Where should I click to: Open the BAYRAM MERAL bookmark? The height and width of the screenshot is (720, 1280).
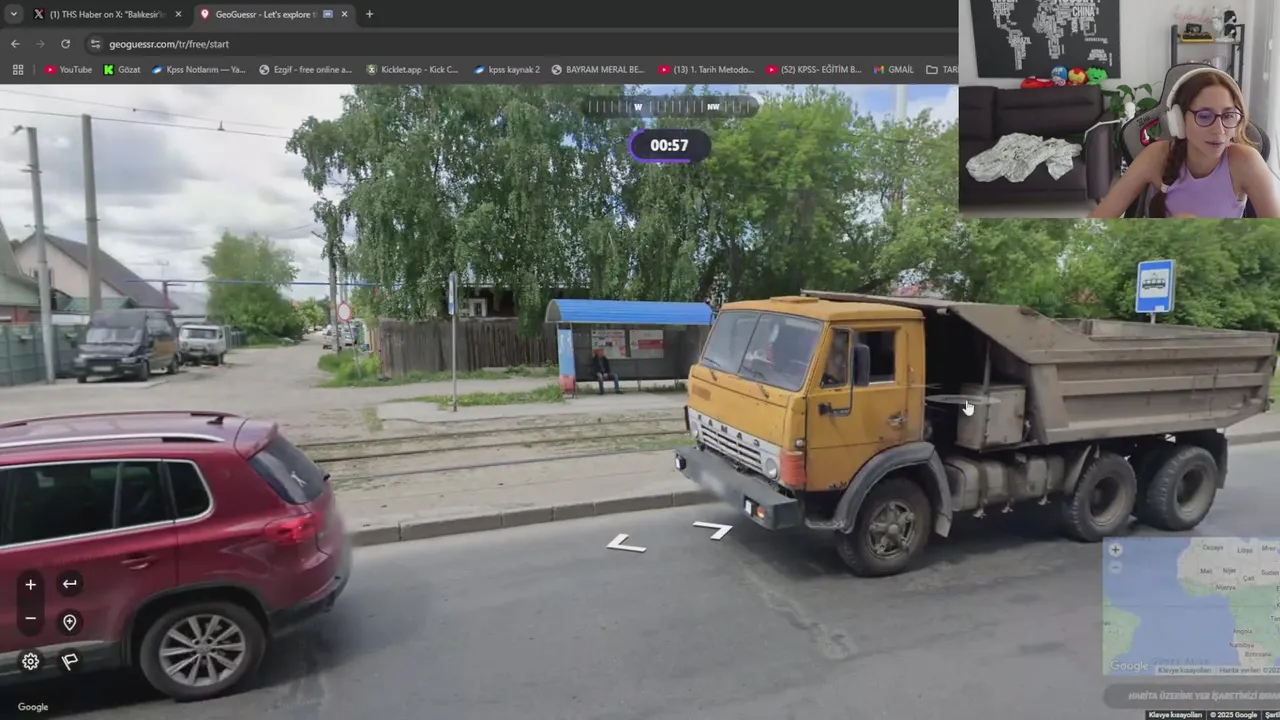(597, 70)
